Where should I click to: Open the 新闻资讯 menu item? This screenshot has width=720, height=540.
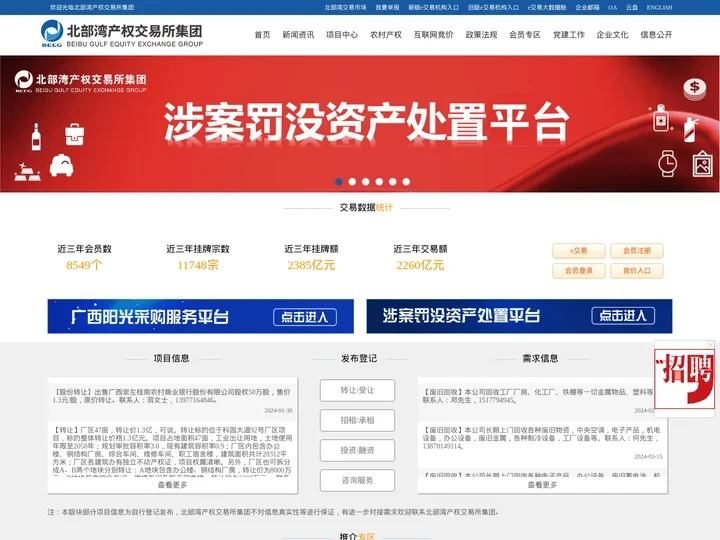pyautogui.click(x=298, y=34)
